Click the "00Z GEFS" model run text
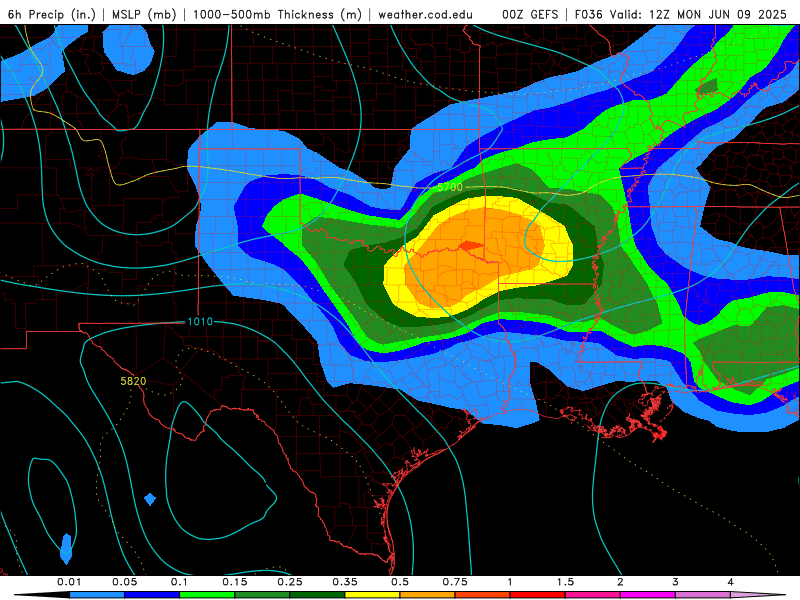 click(530, 14)
